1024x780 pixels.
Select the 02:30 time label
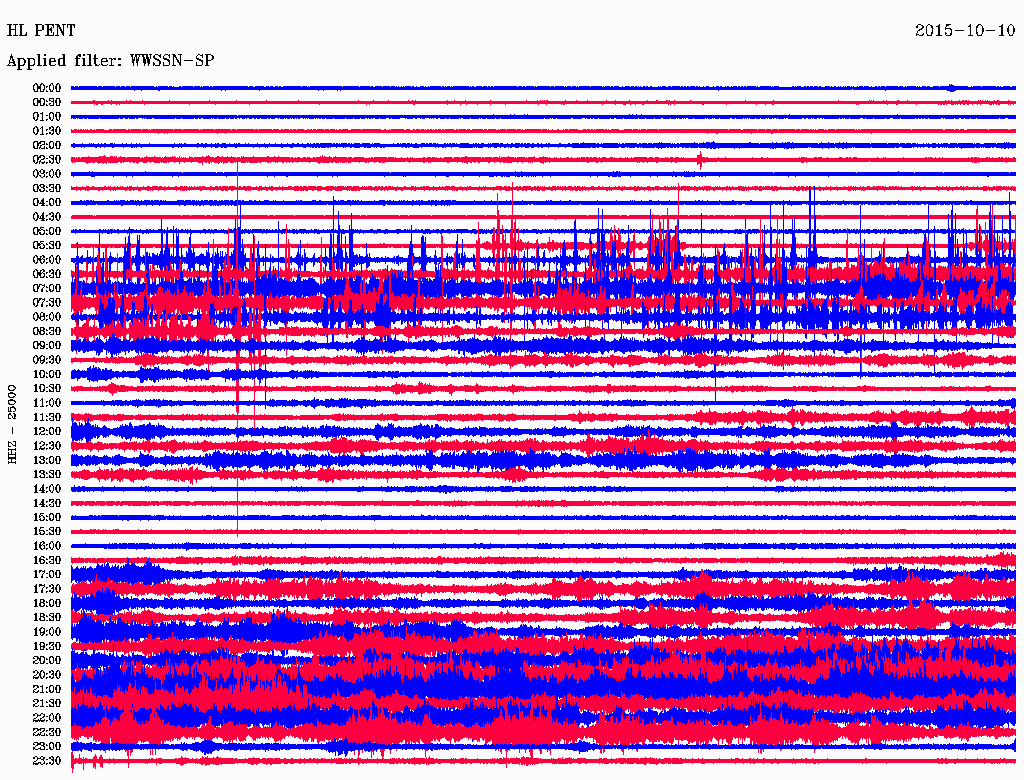[x=47, y=160]
